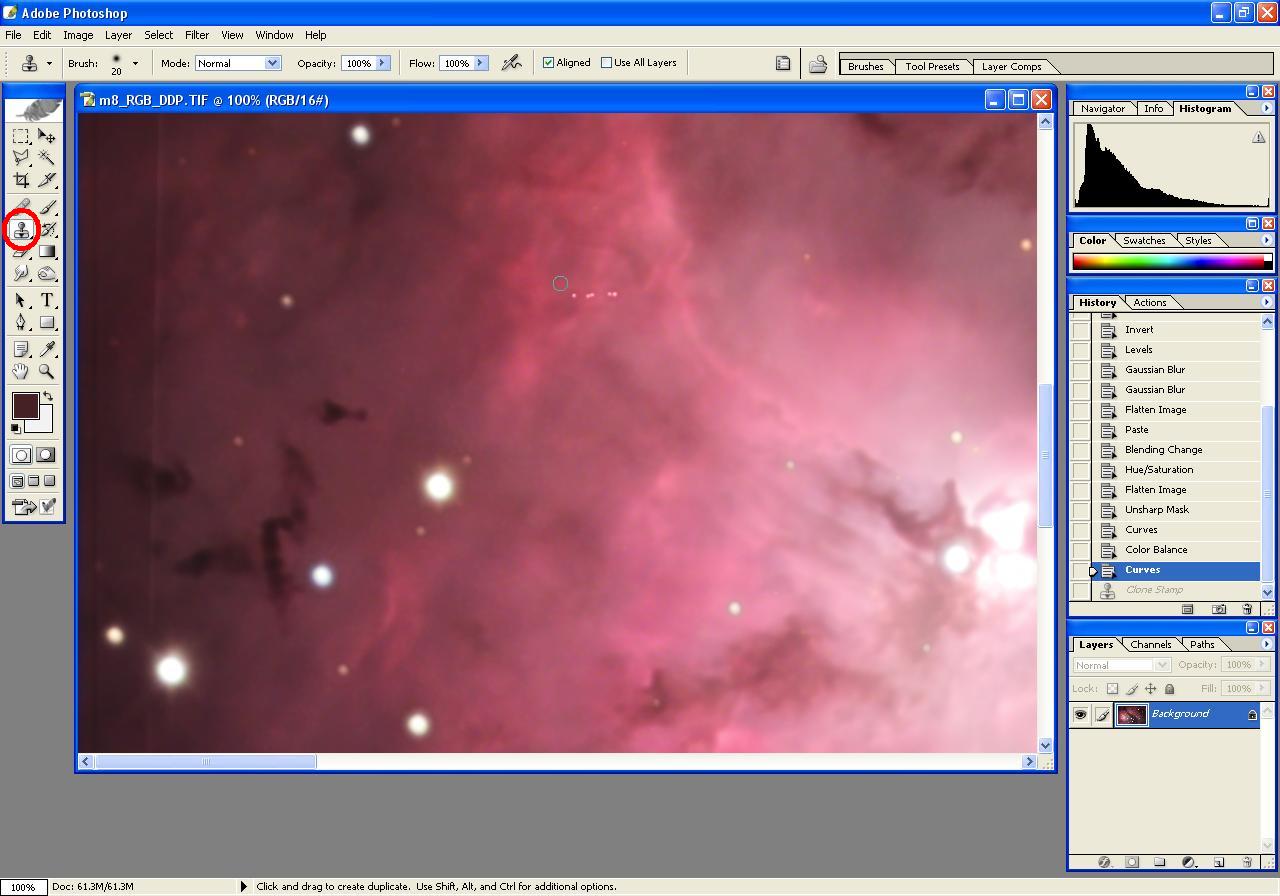This screenshot has height=896, width=1280.
Task: Activate the Horizontal Type tool
Action: (47, 300)
